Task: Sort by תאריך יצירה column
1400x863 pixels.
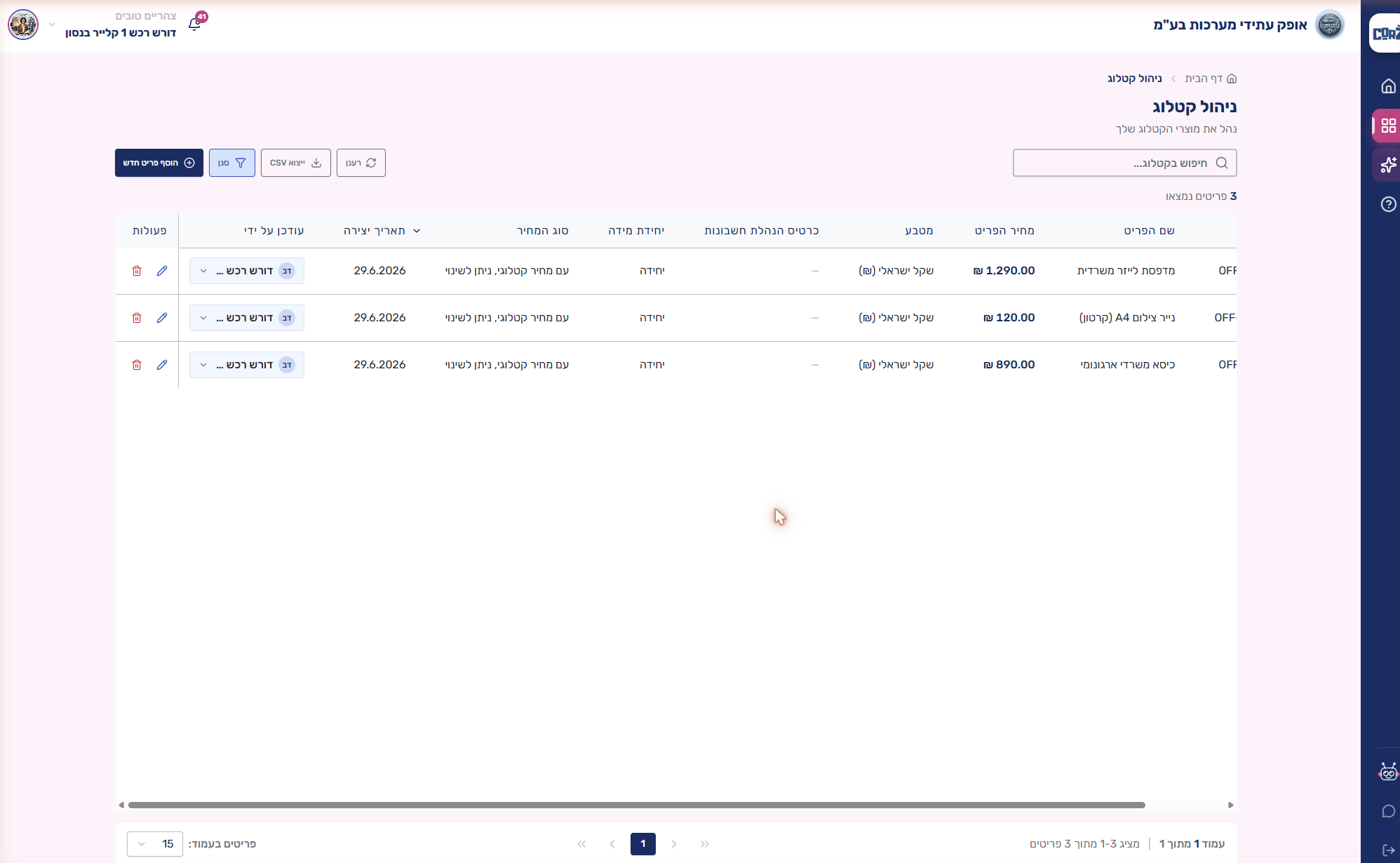Action: tap(382, 231)
